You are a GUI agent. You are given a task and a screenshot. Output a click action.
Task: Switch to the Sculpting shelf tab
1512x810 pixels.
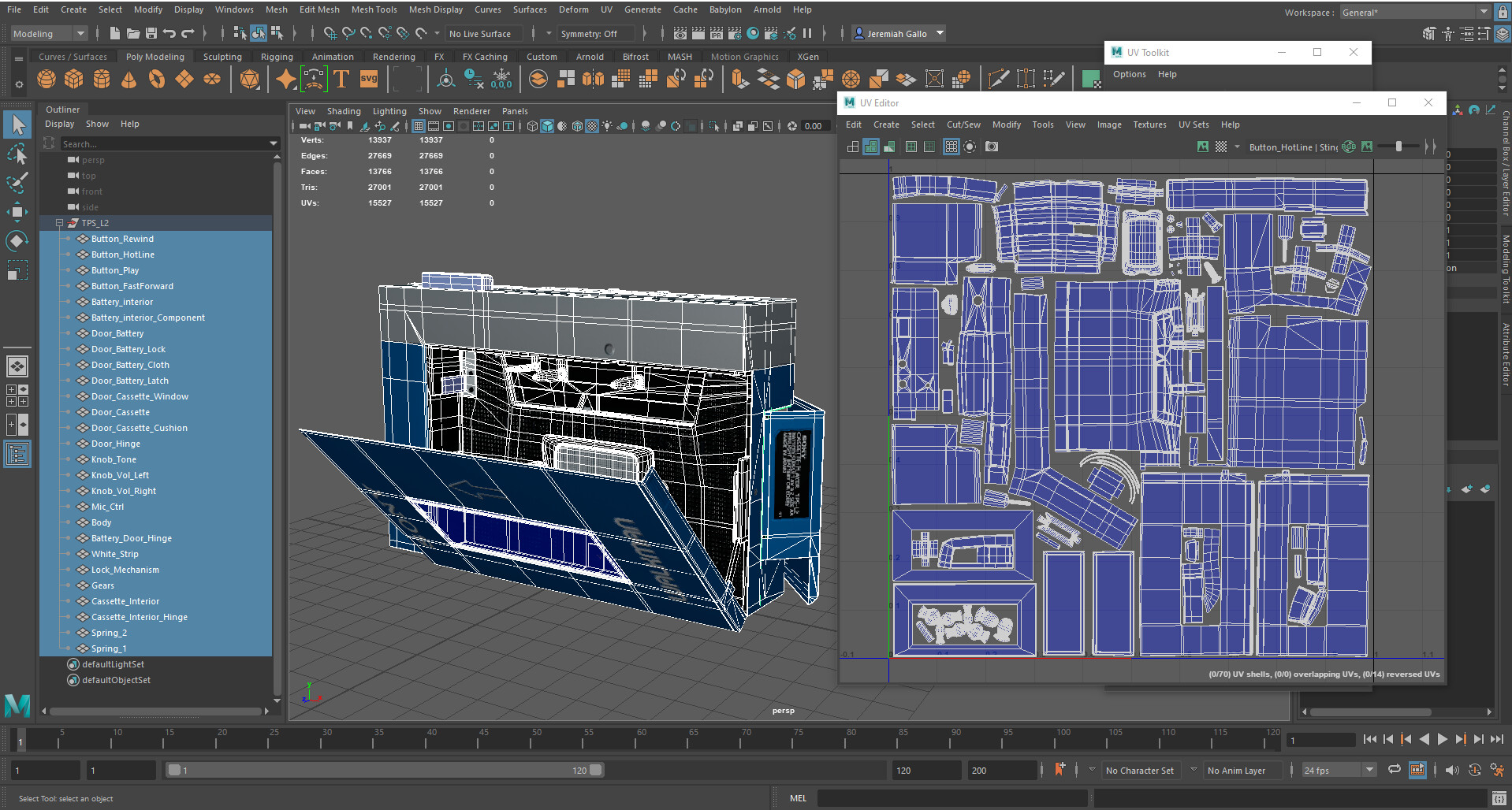pyautogui.click(x=222, y=57)
